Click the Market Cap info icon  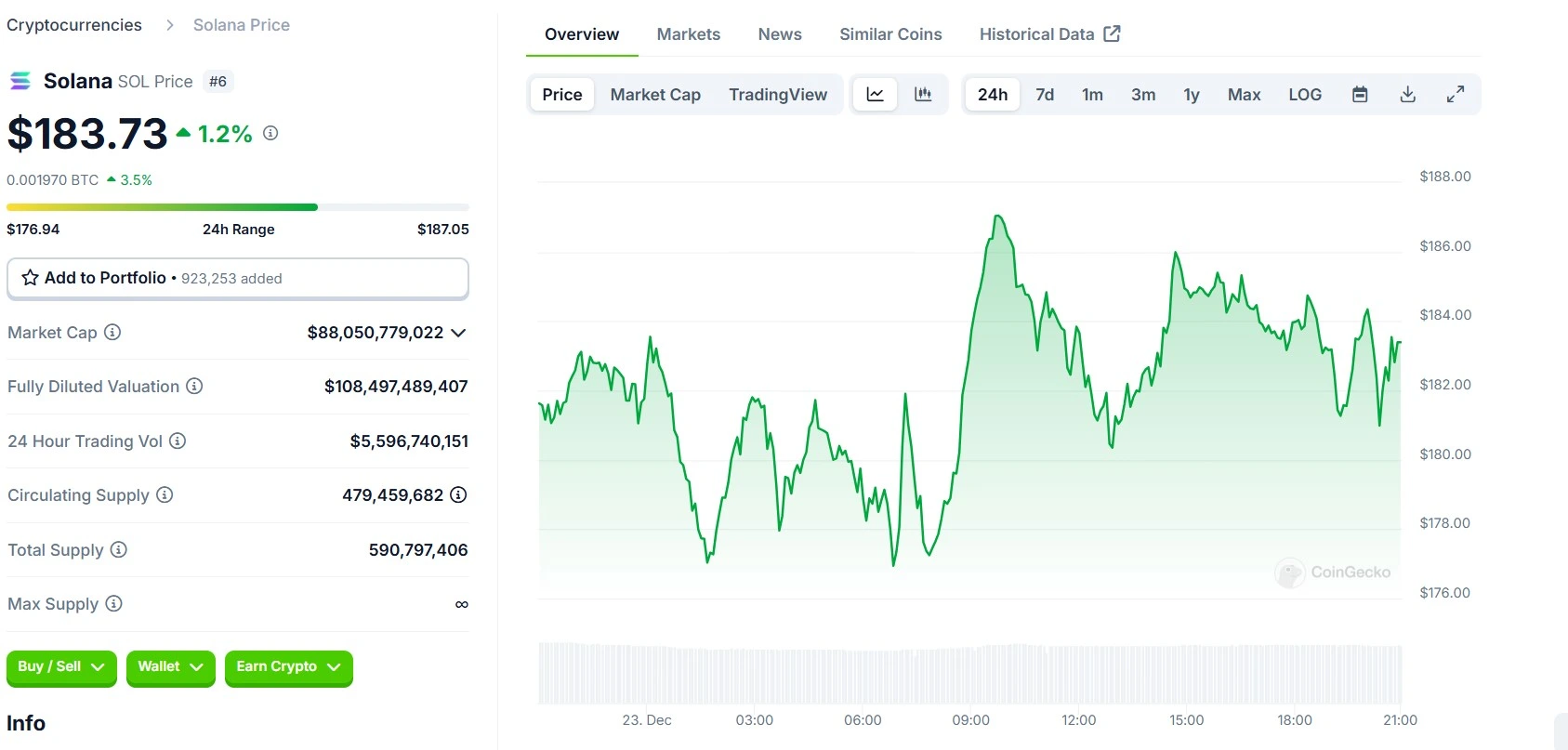click(112, 332)
